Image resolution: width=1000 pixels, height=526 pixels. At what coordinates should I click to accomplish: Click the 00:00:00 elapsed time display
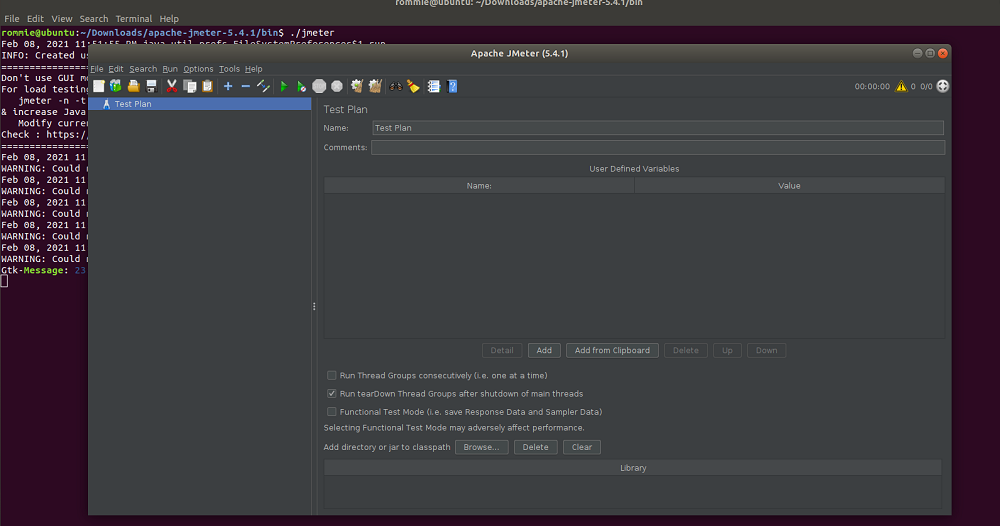[x=872, y=87]
